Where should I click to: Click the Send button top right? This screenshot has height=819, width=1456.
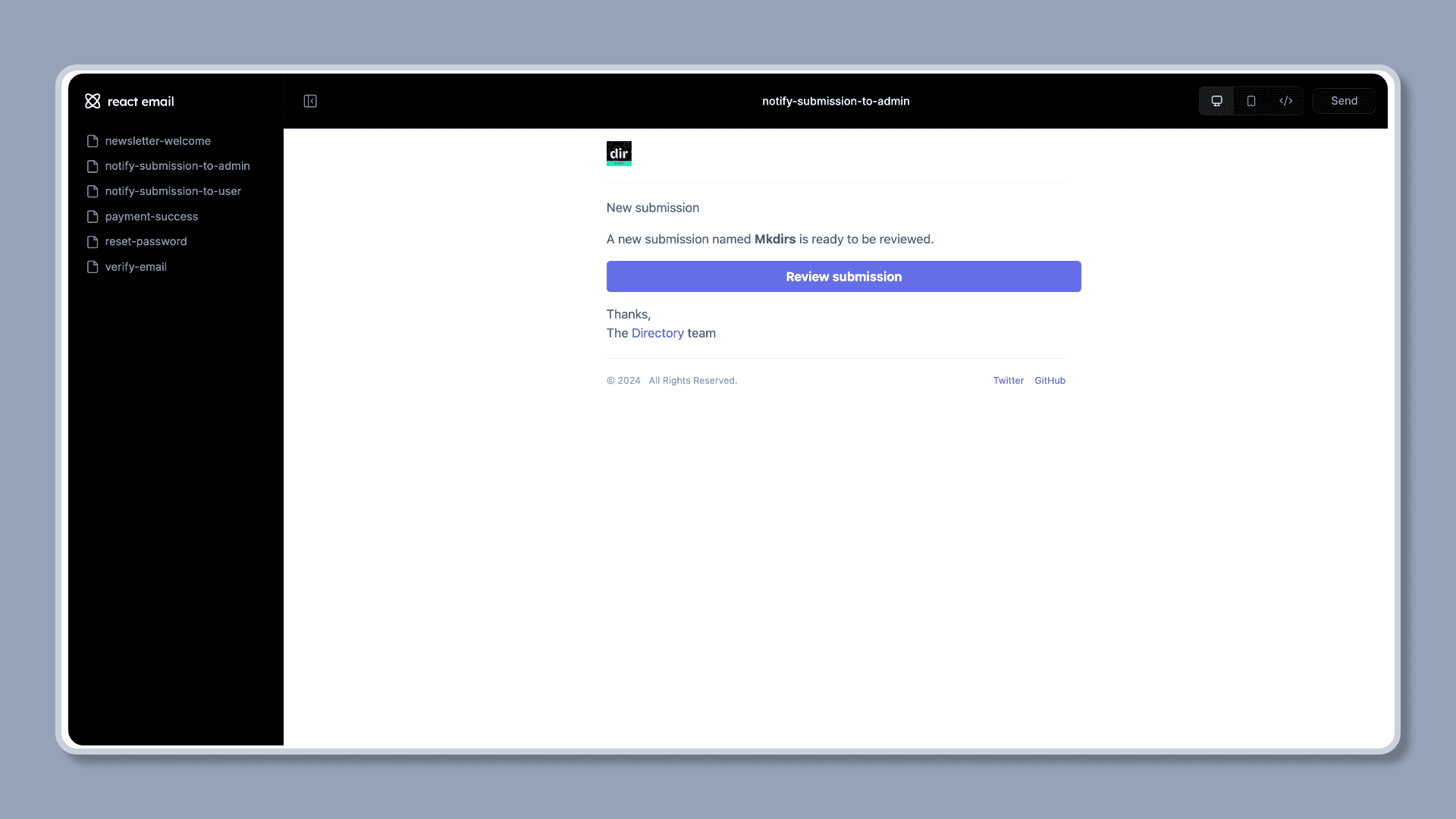click(x=1344, y=100)
